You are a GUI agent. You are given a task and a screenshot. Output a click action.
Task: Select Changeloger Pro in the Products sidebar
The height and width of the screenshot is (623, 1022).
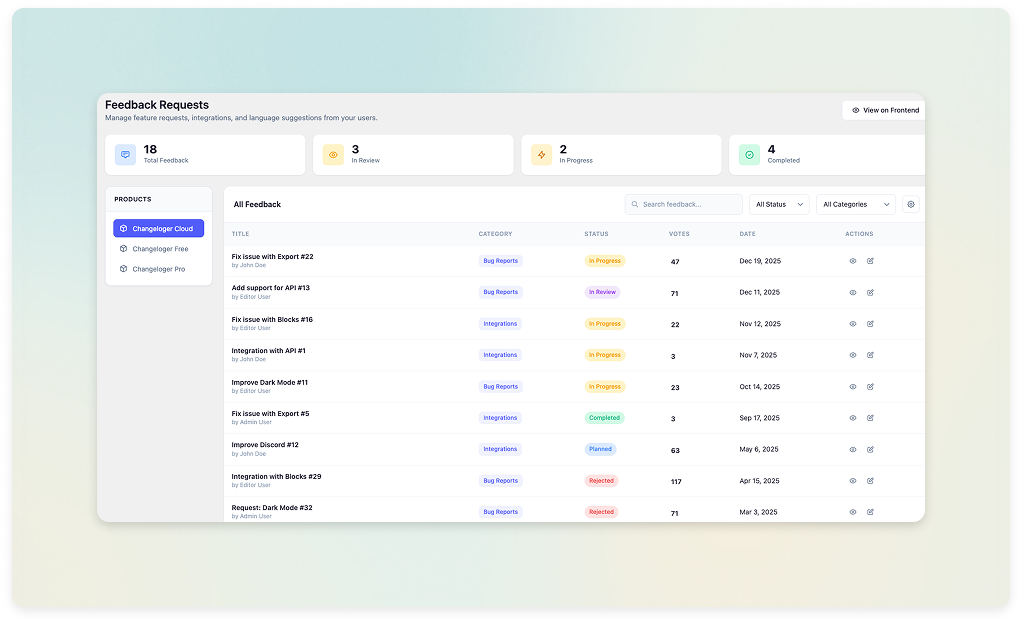pos(158,268)
